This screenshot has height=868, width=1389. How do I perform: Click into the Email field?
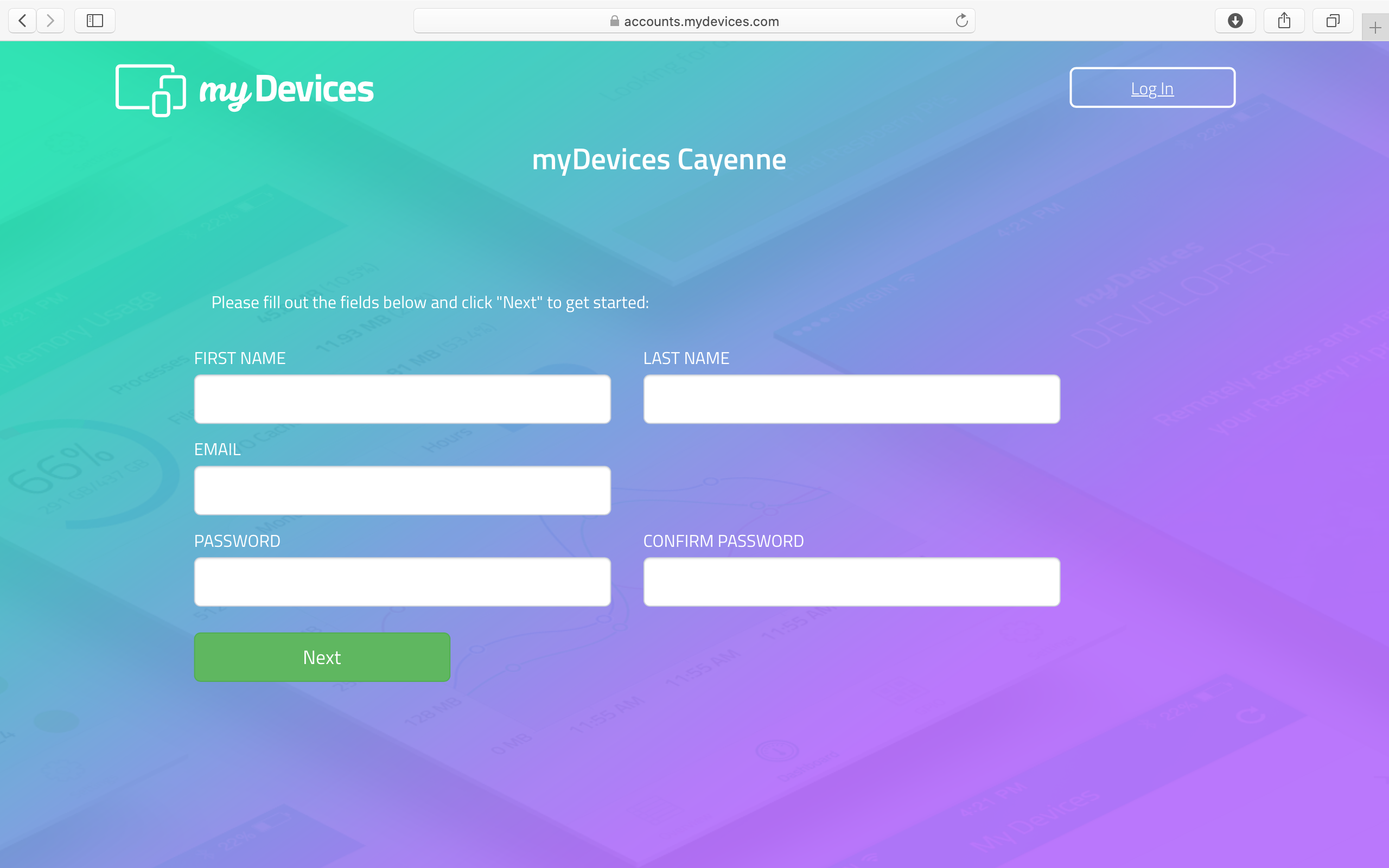pyautogui.click(x=403, y=491)
